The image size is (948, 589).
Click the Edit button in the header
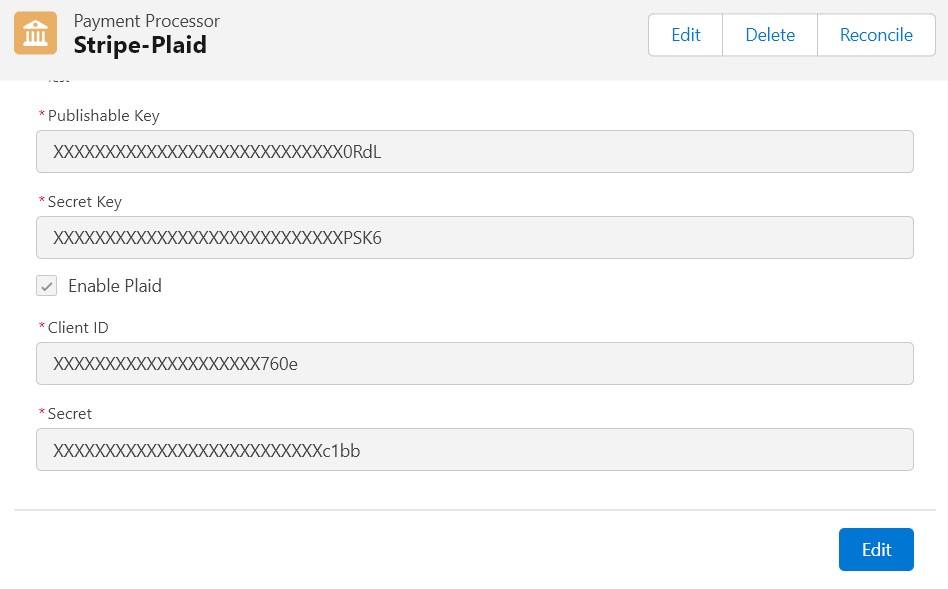pyautogui.click(x=685, y=35)
